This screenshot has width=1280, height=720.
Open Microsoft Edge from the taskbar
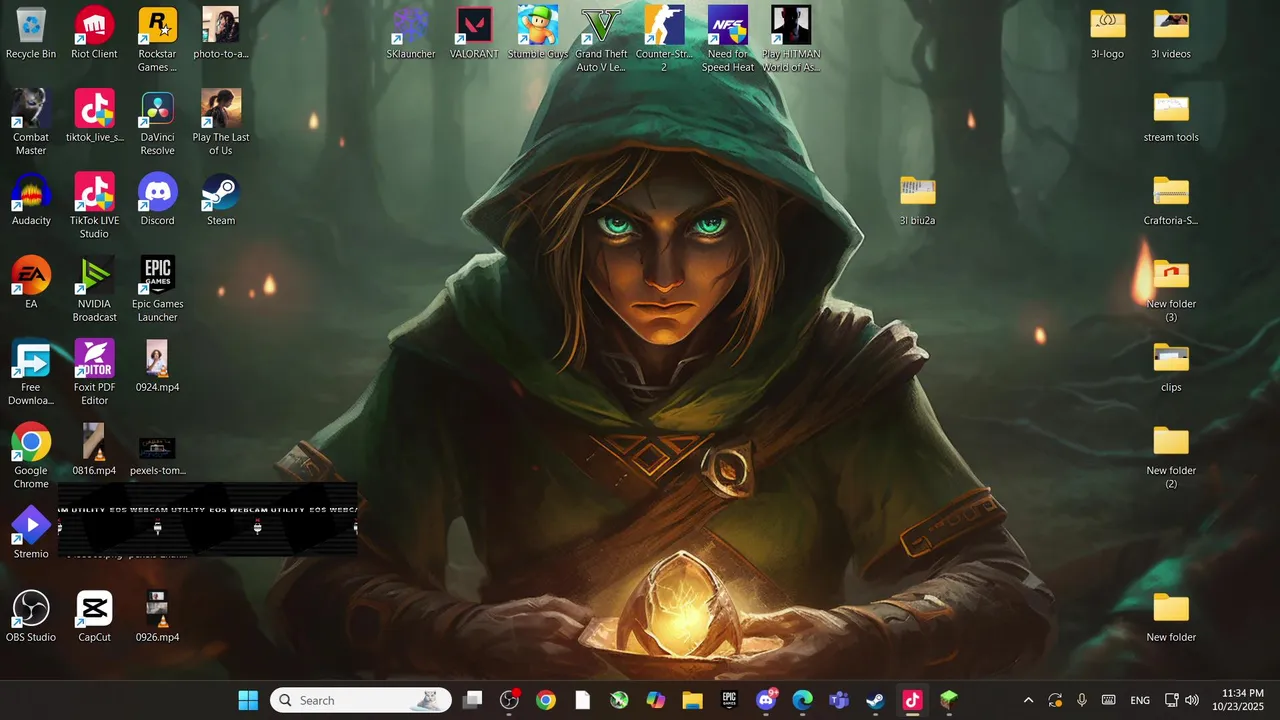pyautogui.click(x=802, y=700)
